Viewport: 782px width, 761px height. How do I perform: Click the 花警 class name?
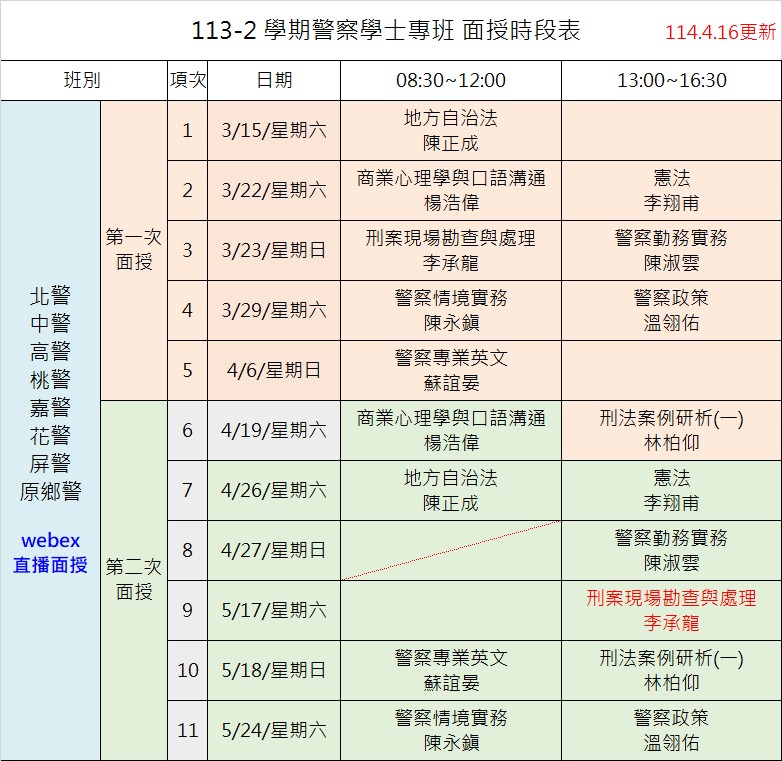tap(50, 435)
